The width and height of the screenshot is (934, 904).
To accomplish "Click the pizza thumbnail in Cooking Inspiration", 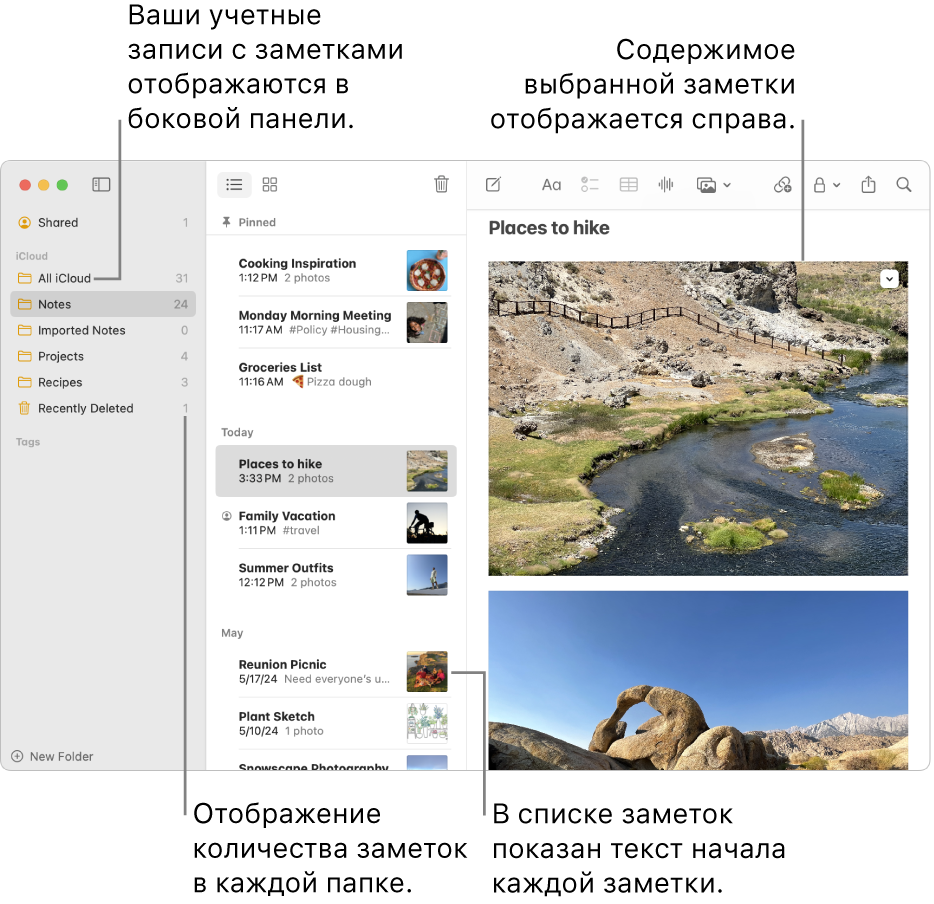I will coord(427,270).
